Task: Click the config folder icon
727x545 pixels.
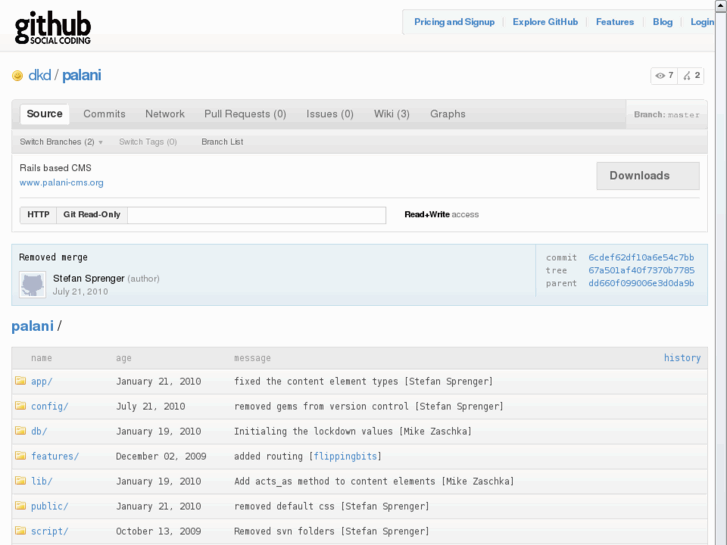Action: (20, 406)
